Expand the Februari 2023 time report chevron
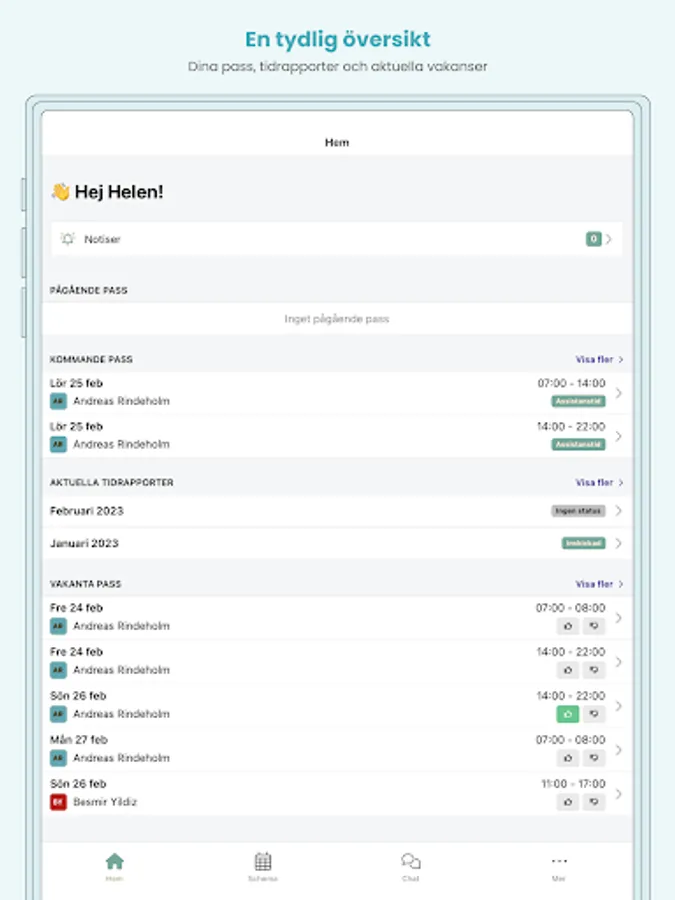The width and height of the screenshot is (675, 900). [x=619, y=511]
